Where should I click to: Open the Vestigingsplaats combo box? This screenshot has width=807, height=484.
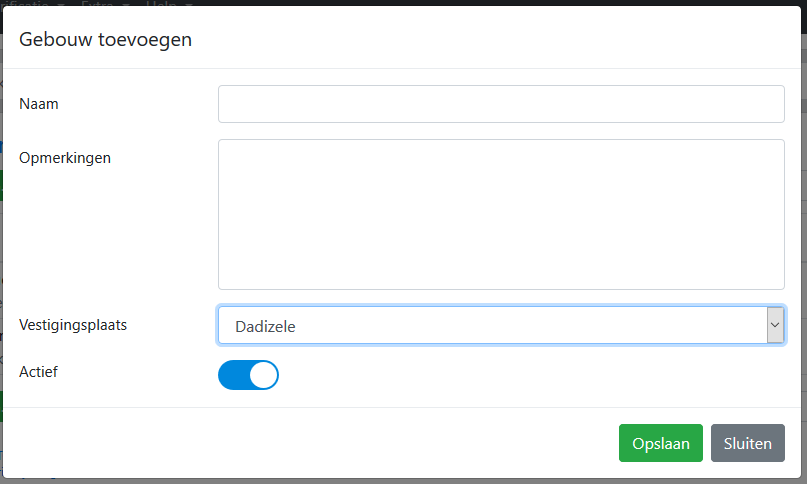501,325
